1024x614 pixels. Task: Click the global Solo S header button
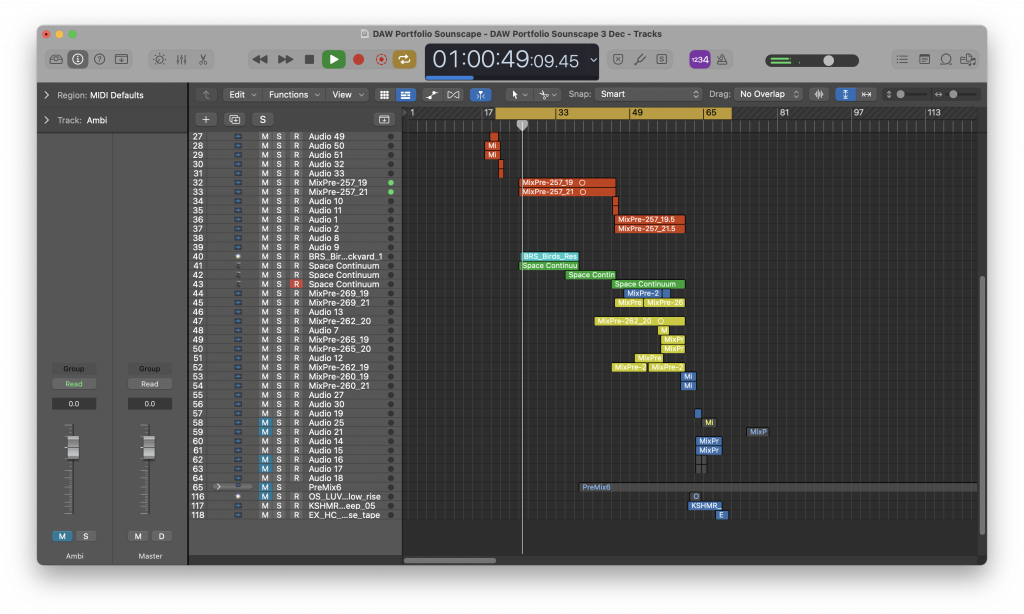coord(263,120)
